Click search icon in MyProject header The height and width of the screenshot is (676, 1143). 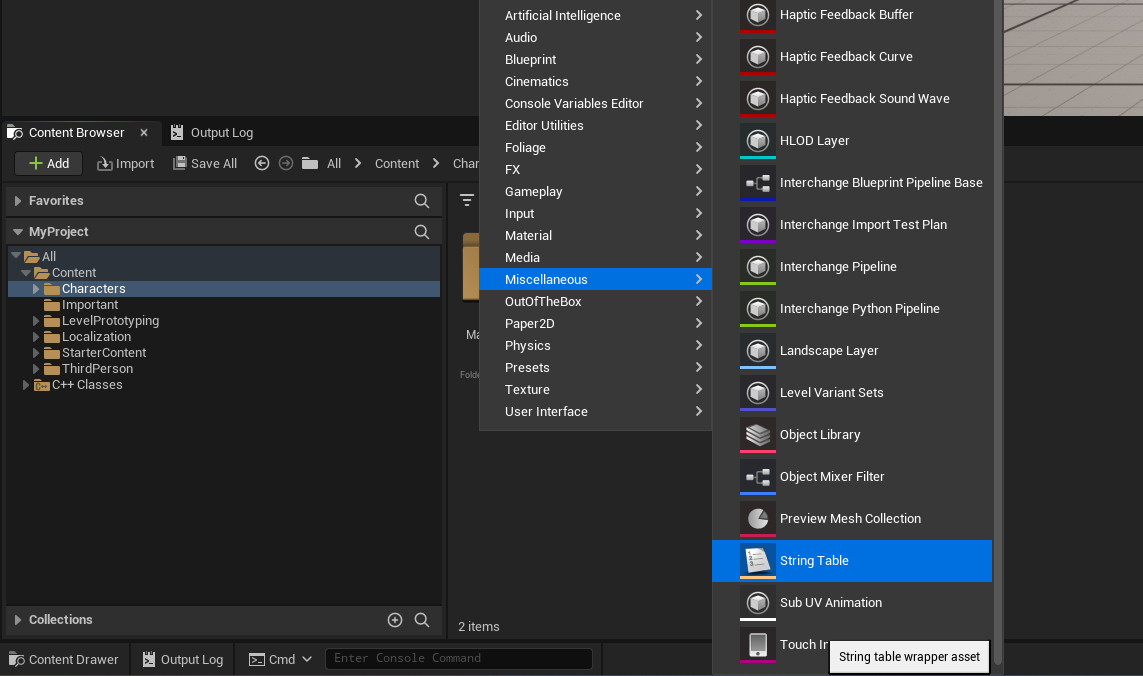(422, 232)
